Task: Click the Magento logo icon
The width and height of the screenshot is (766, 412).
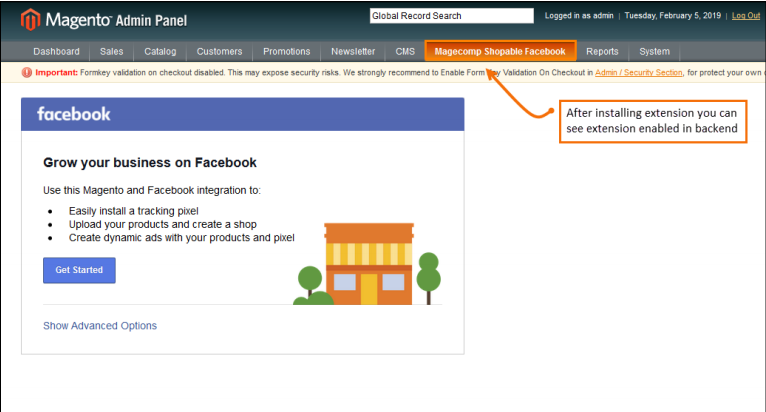Action: (x=31, y=19)
